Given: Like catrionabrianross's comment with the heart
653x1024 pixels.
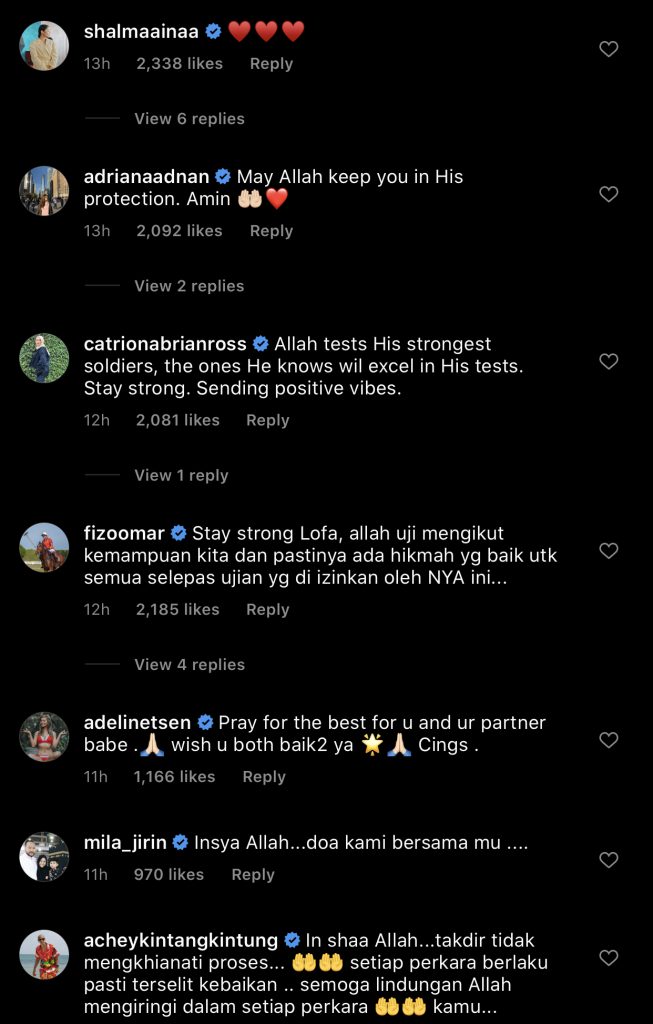Looking at the screenshot, I should [x=608, y=361].
